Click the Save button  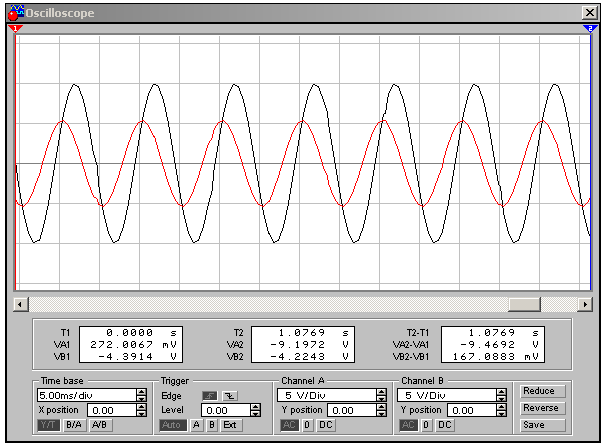542,425
